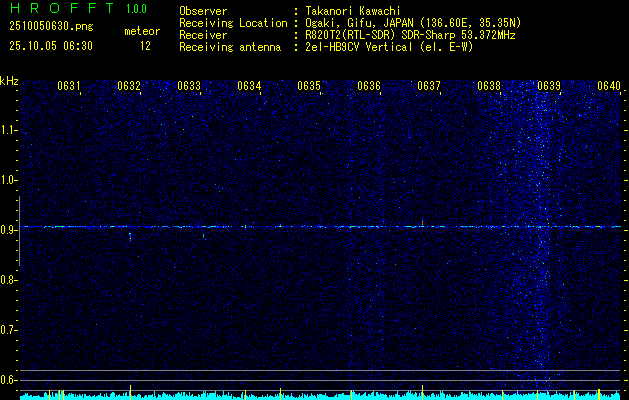
Task: Click the green meteor label
Action: click(142, 31)
